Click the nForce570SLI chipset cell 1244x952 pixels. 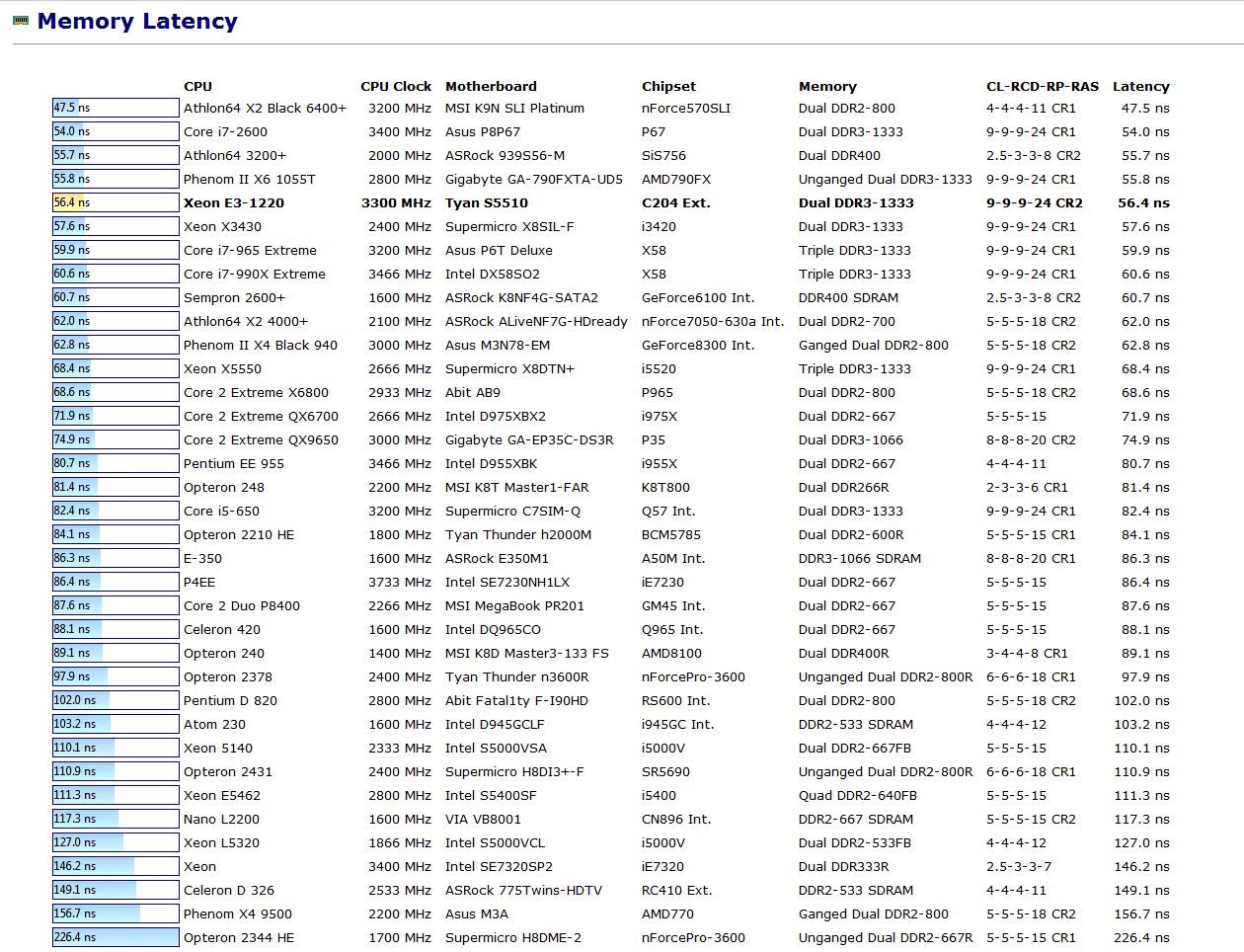coord(686,108)
